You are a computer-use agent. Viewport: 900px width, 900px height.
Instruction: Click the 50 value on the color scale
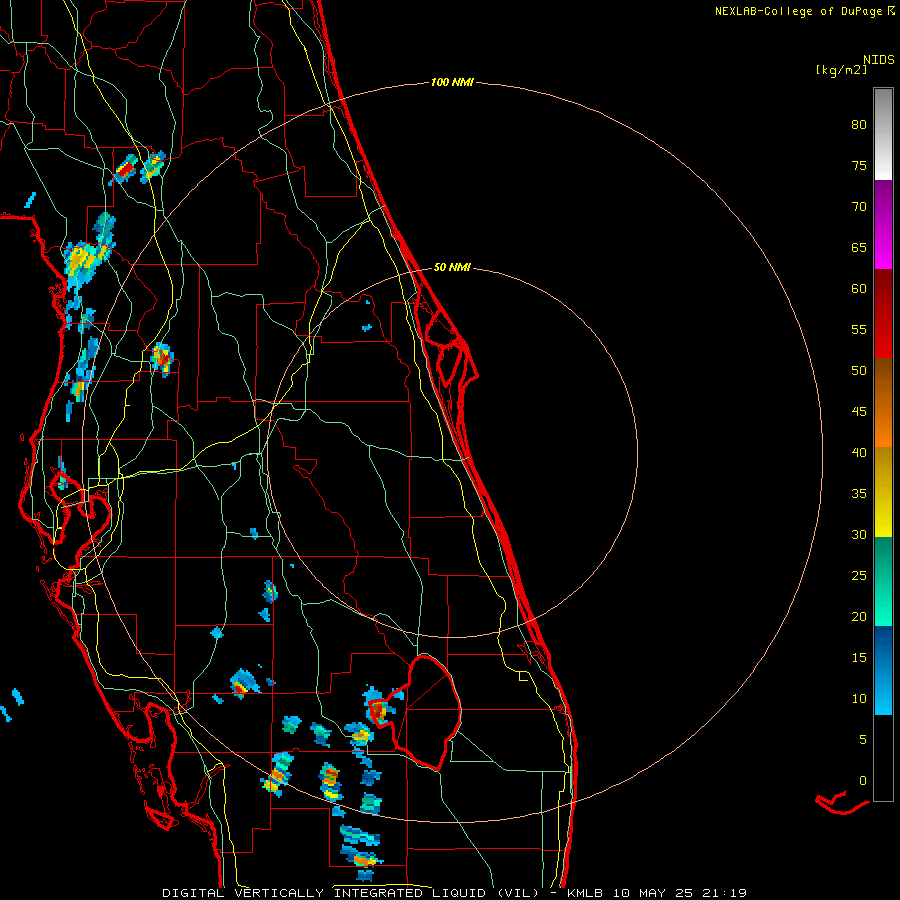point(859,371)
